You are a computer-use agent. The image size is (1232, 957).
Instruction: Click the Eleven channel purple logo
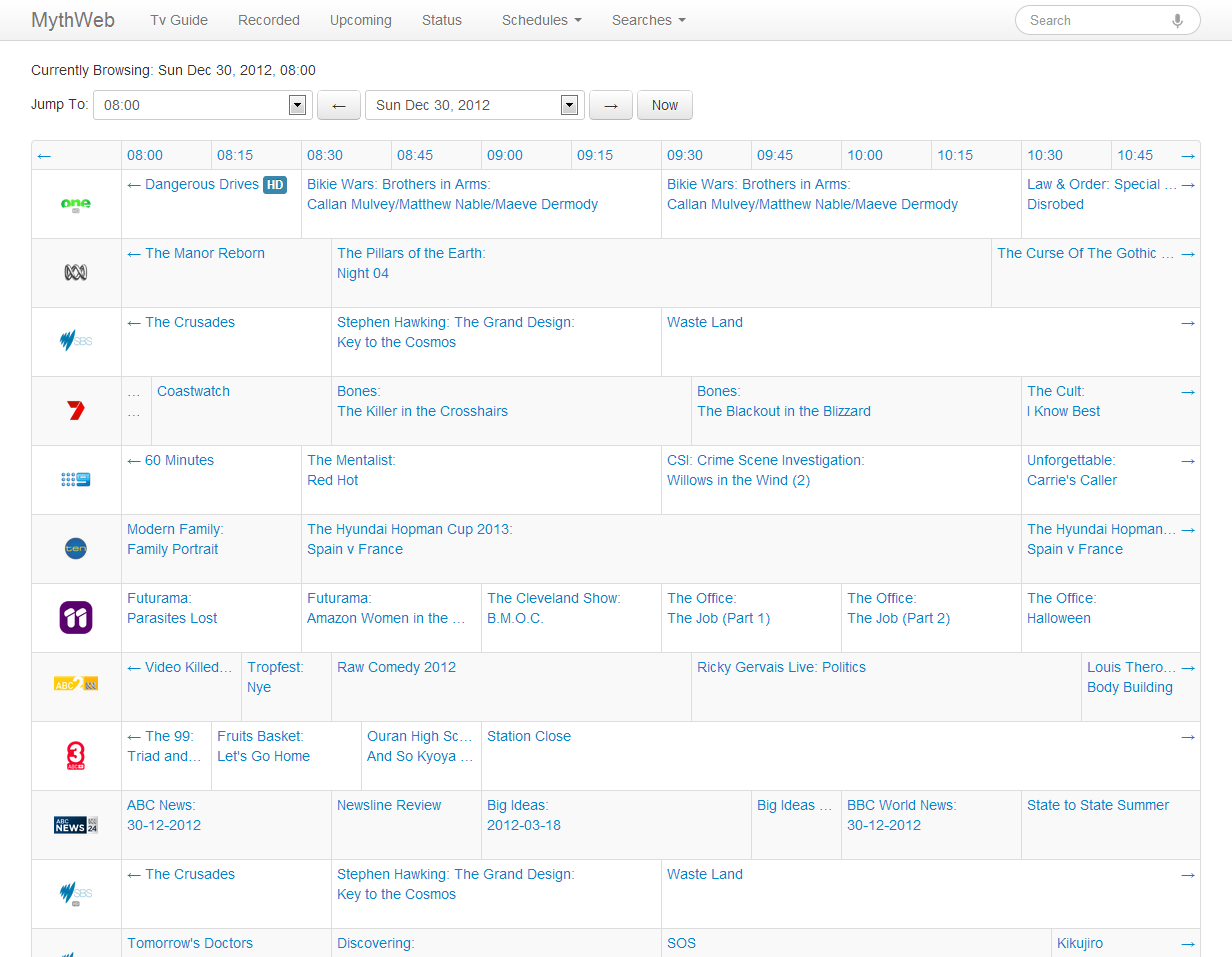coord(76,617)
